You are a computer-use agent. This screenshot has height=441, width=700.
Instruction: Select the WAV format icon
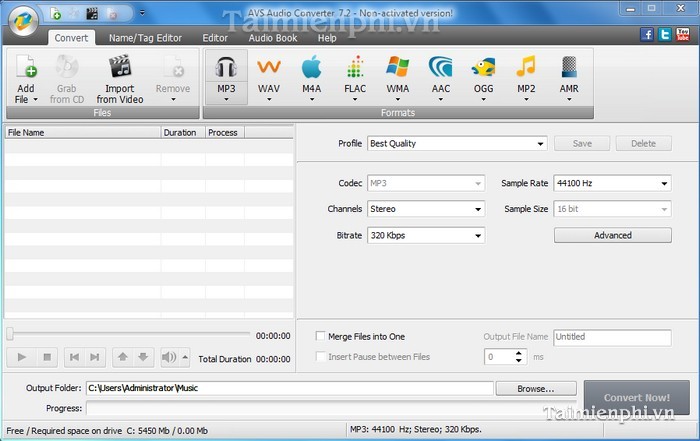(269, 67)
